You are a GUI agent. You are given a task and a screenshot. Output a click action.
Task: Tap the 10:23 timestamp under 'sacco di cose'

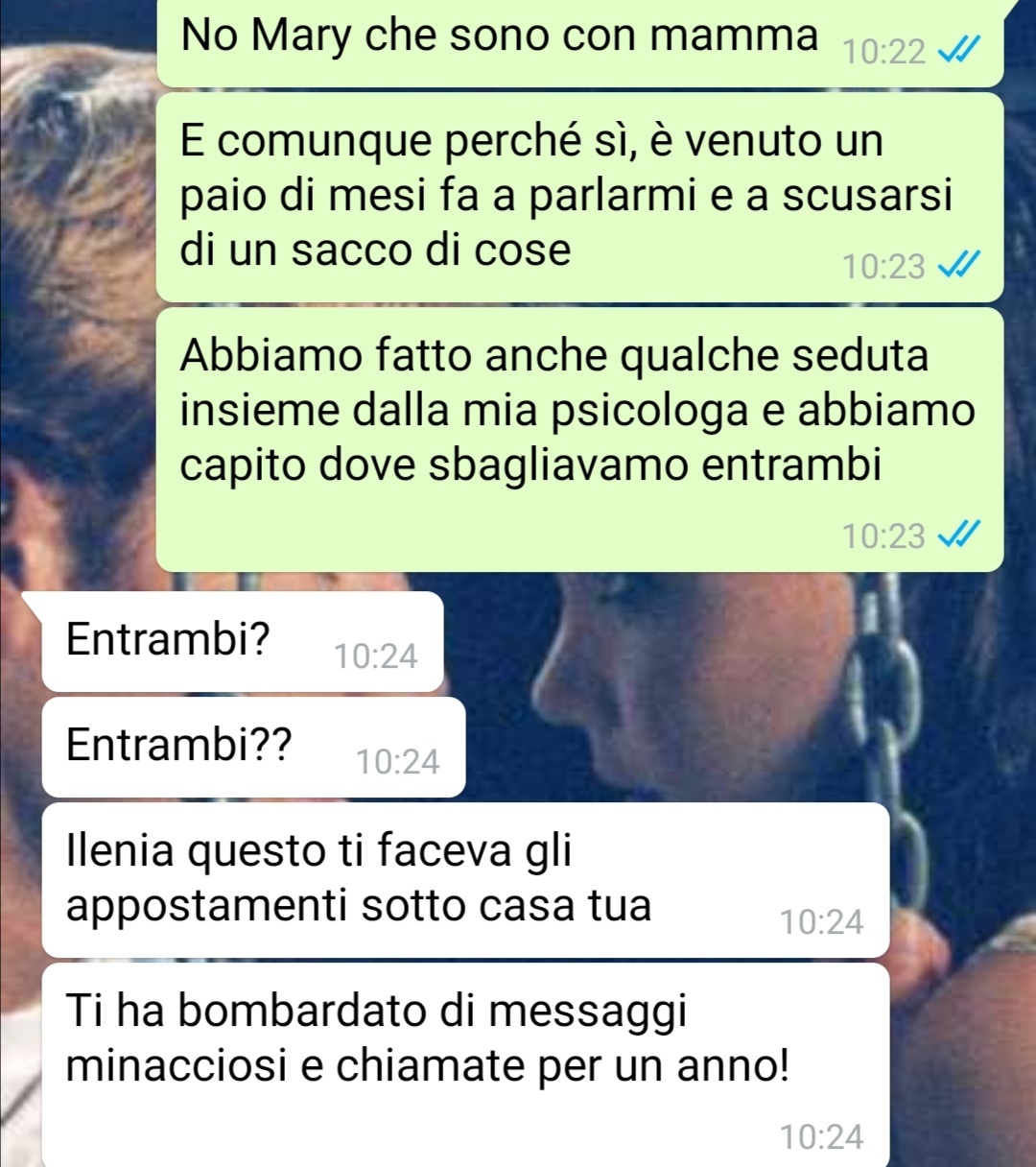883,266
